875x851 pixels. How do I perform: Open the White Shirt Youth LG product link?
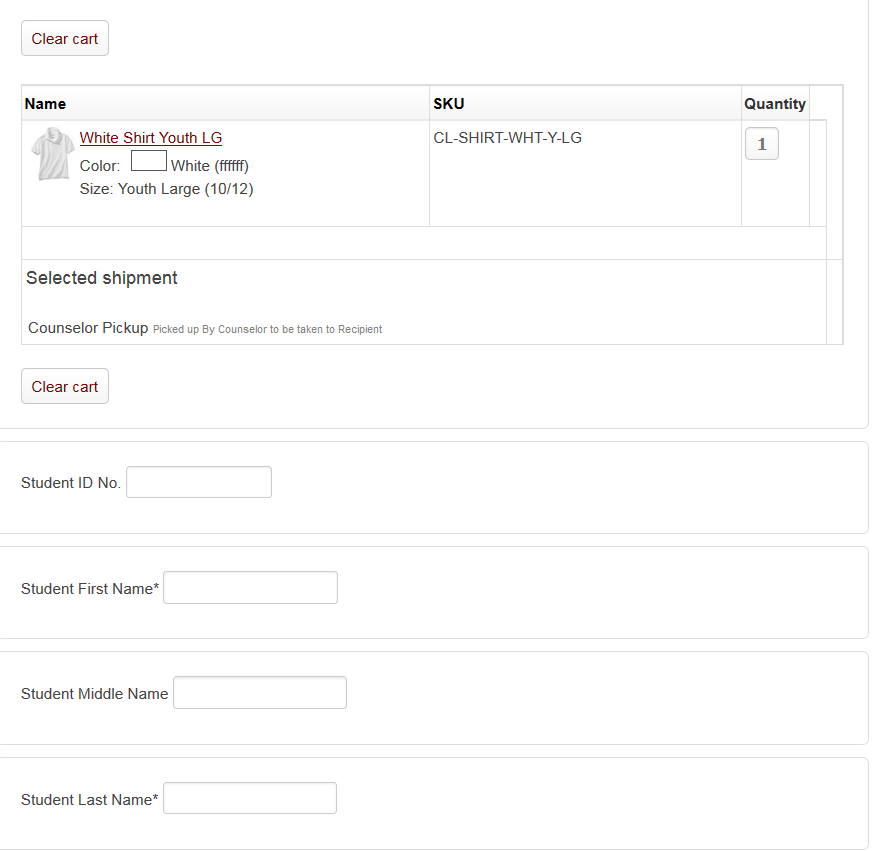coord(150,137)
